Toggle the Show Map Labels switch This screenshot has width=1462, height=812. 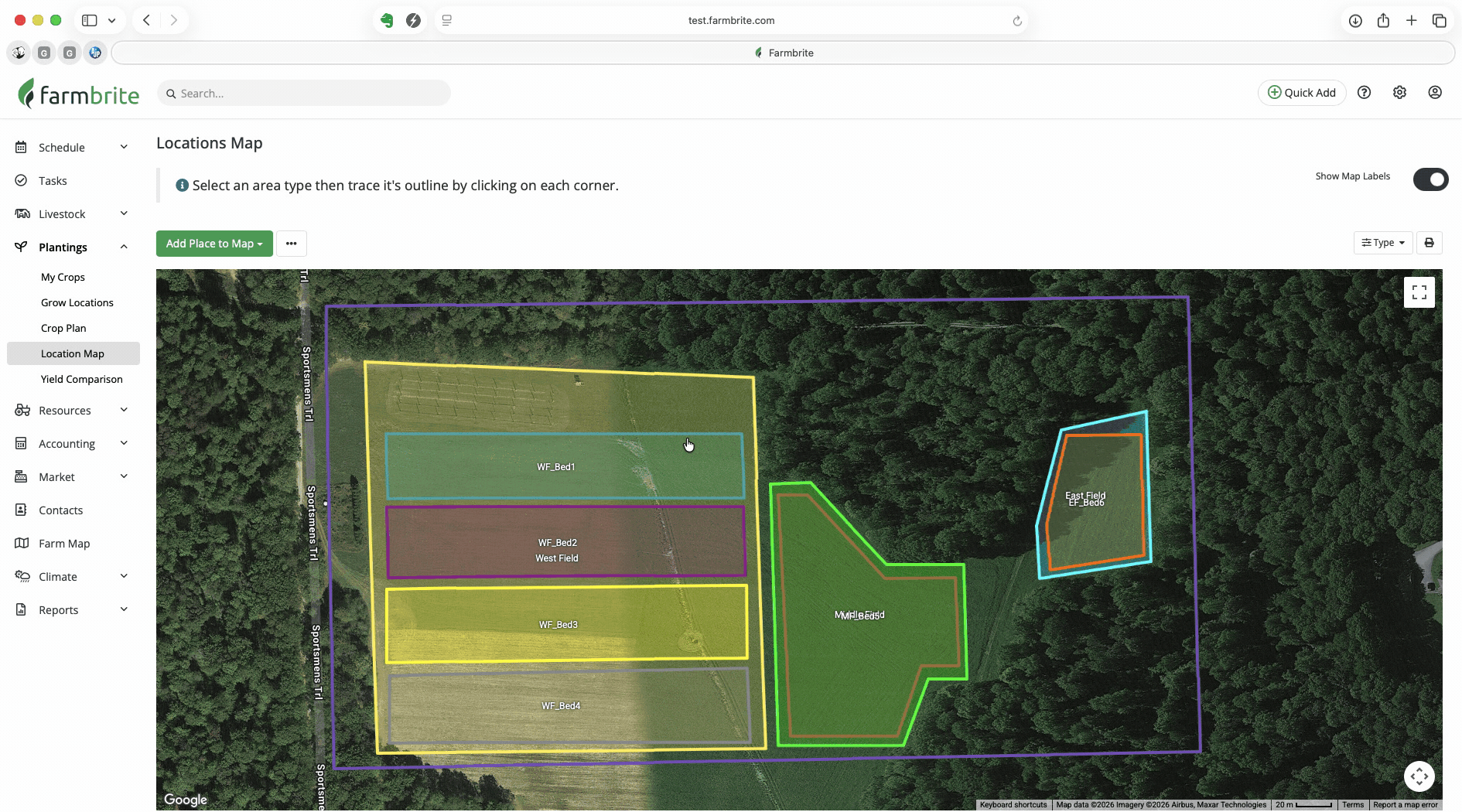pos(1430,179)
